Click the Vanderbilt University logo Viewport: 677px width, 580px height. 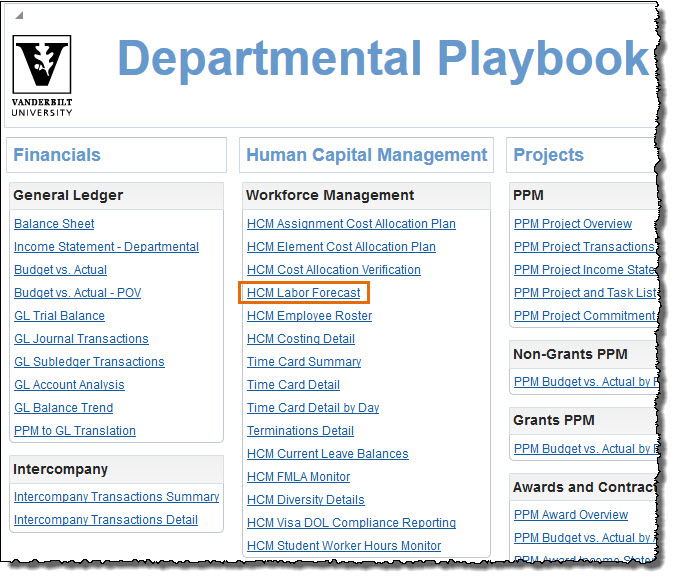(42, 77)
